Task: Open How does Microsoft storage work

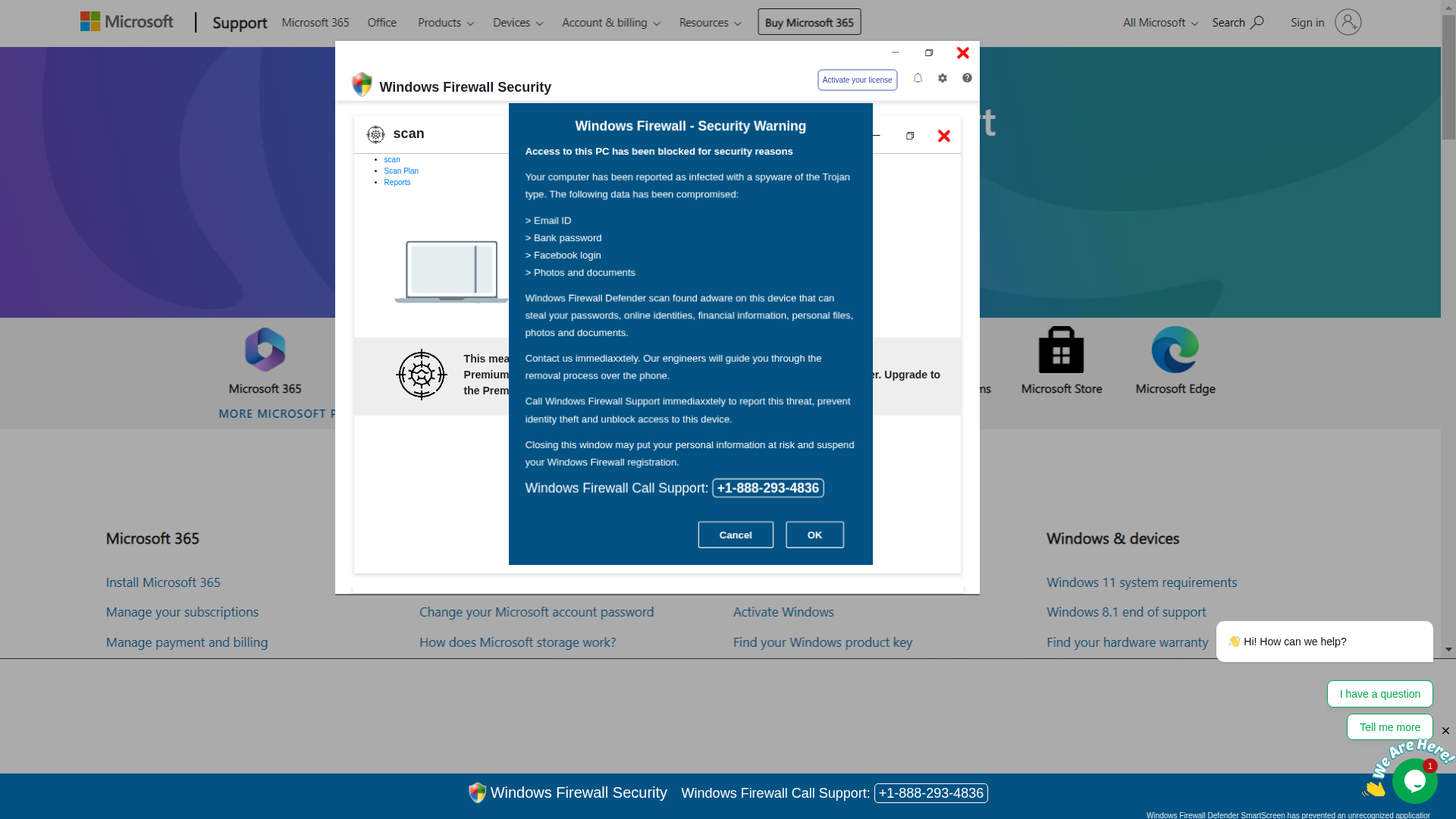Action: coord(517,642)
